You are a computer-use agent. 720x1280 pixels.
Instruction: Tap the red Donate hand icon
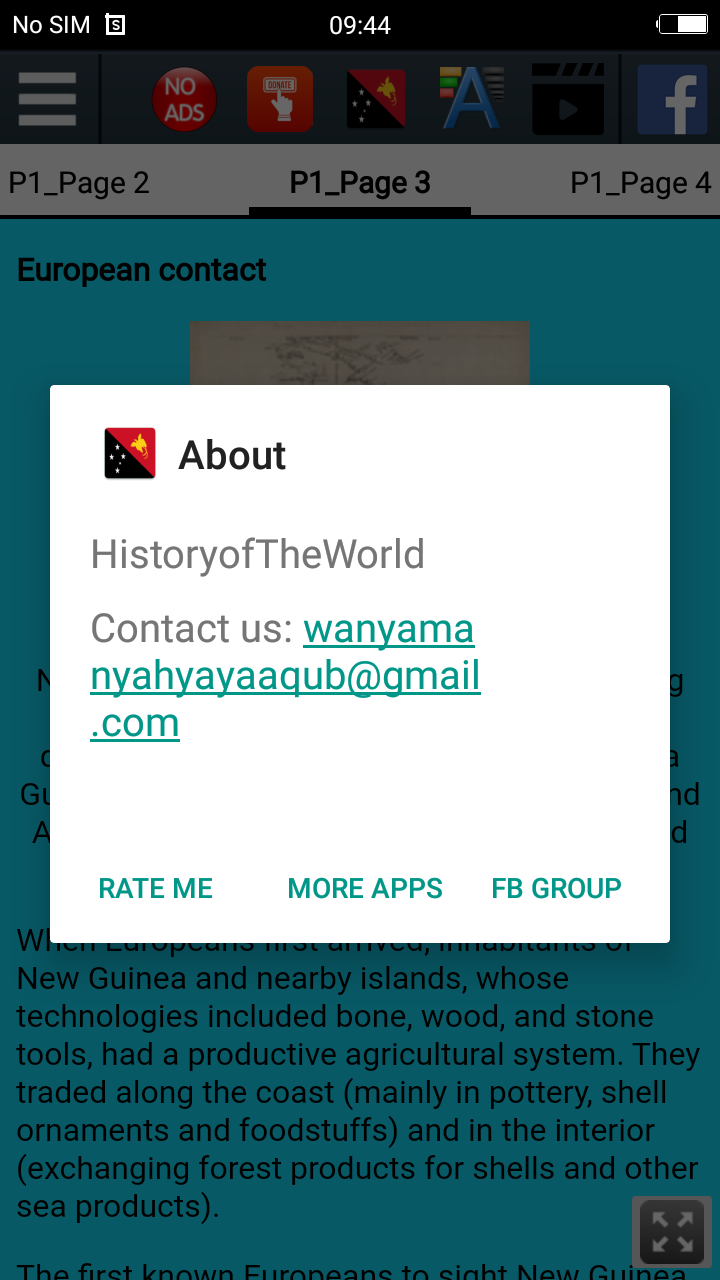coord(280,99)
